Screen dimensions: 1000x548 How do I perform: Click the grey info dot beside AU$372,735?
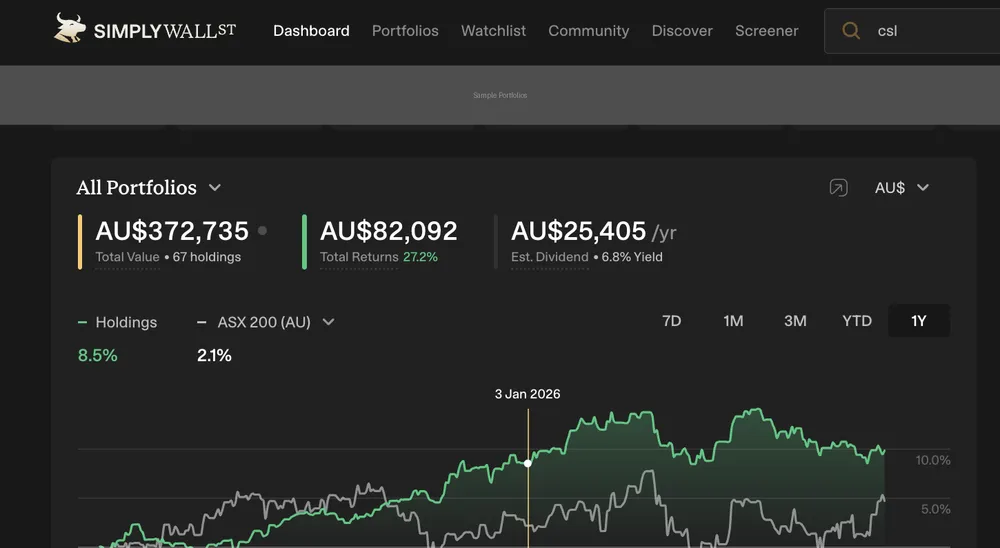pyautogui.click(x=262, y=231)
